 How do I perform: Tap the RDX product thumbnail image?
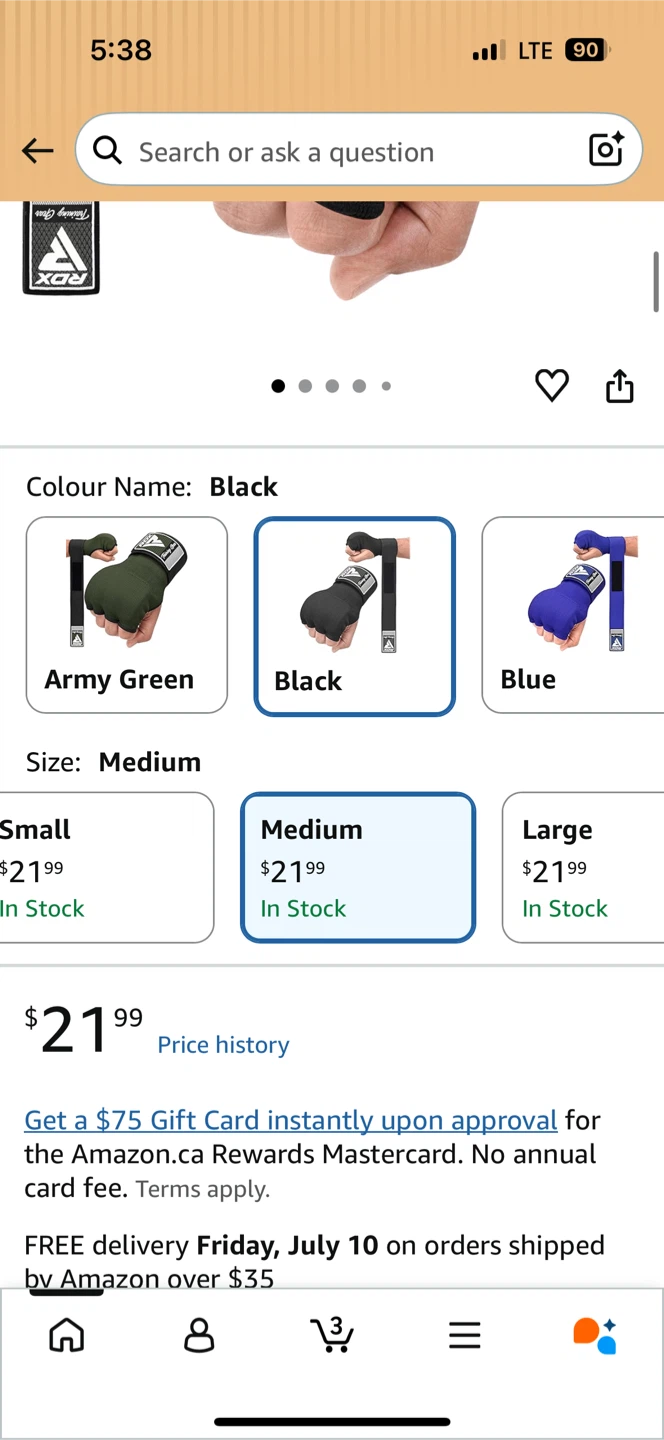coord(61,247)
